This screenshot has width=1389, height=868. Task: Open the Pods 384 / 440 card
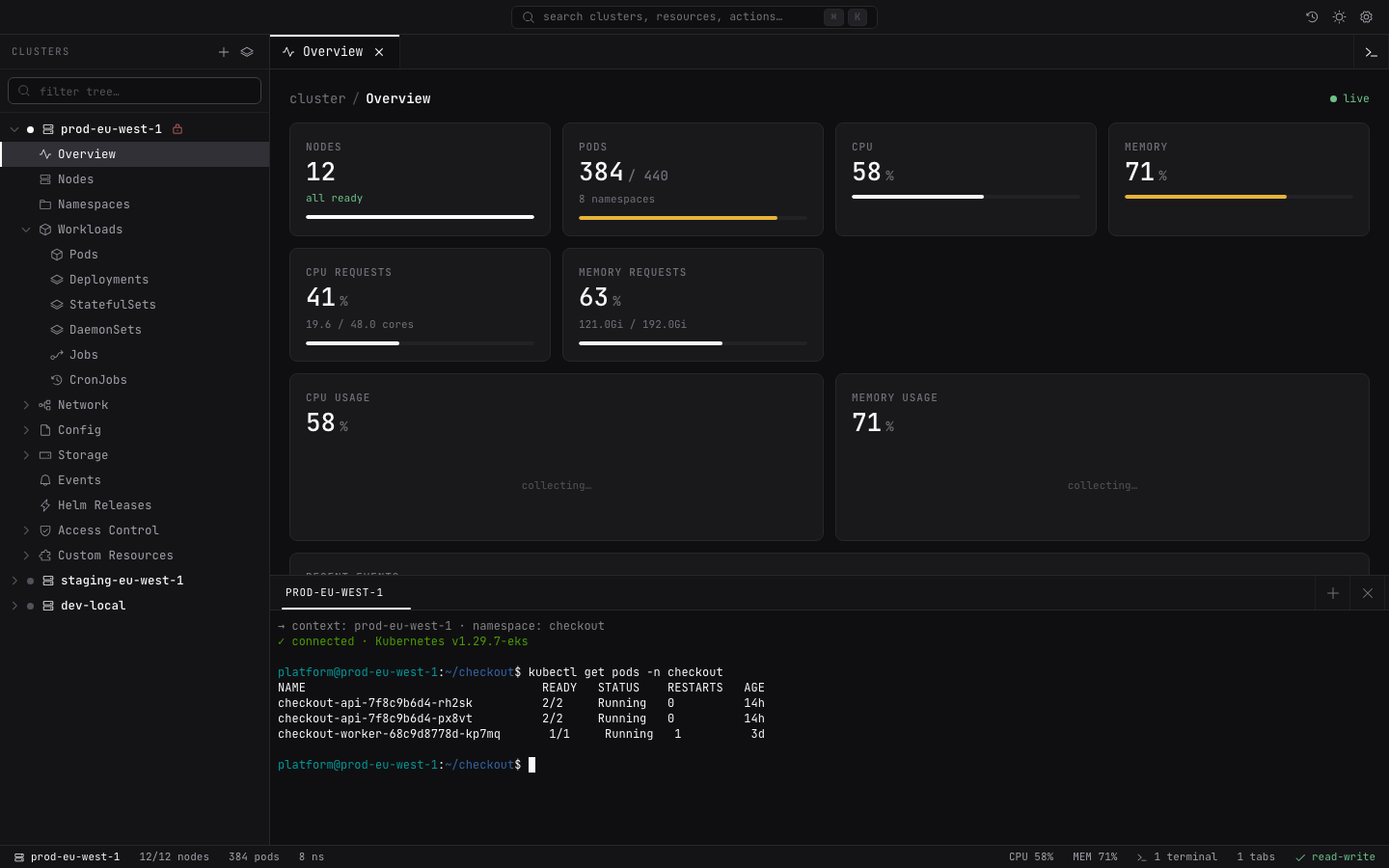tap(693, 179)
